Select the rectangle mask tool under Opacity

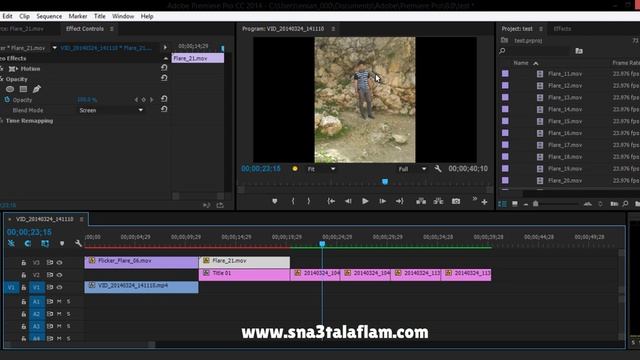23,89
